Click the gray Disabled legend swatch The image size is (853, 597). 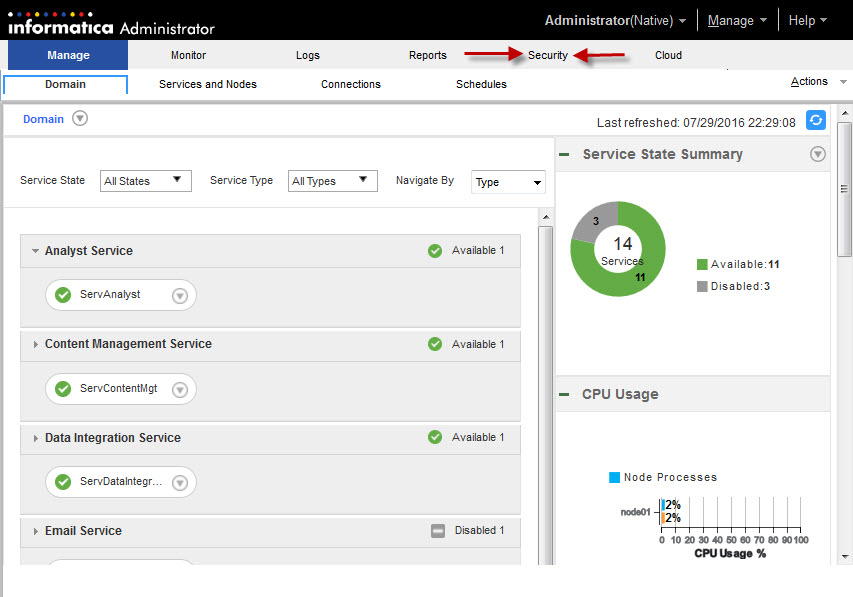pyautogui.click(x=702, y=286)
